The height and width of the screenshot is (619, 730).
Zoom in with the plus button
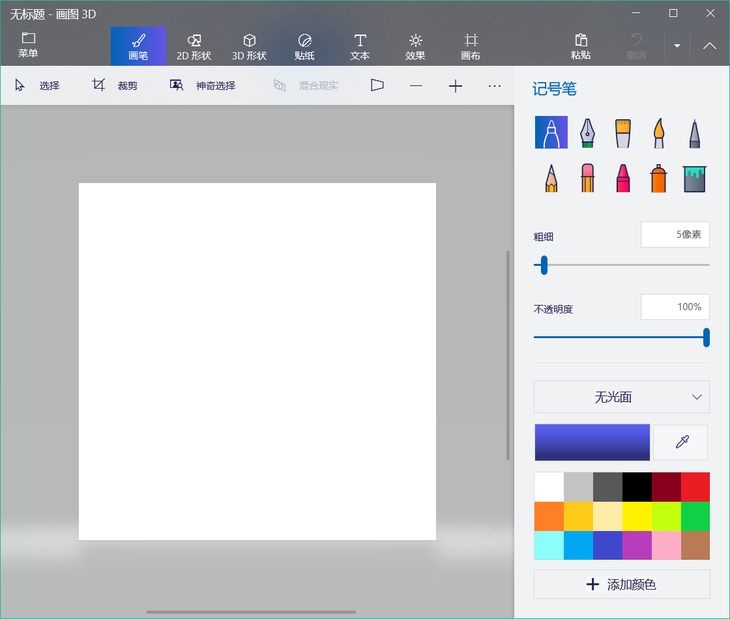(x=455, y=86)
